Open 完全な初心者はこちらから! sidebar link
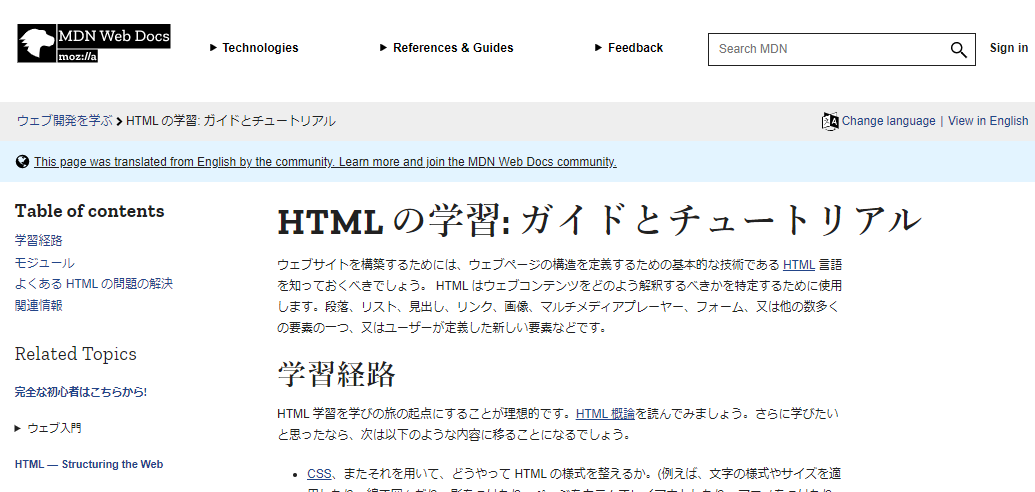 (x=81, y=392)
